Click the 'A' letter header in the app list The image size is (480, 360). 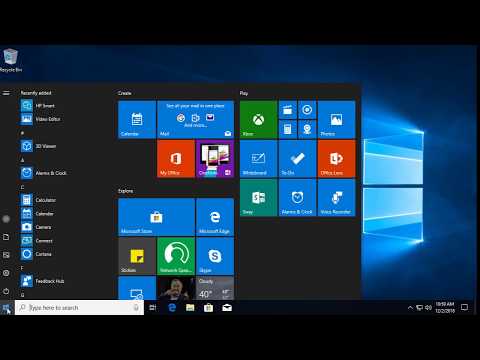pyautogui.click(x=22, y=160)
